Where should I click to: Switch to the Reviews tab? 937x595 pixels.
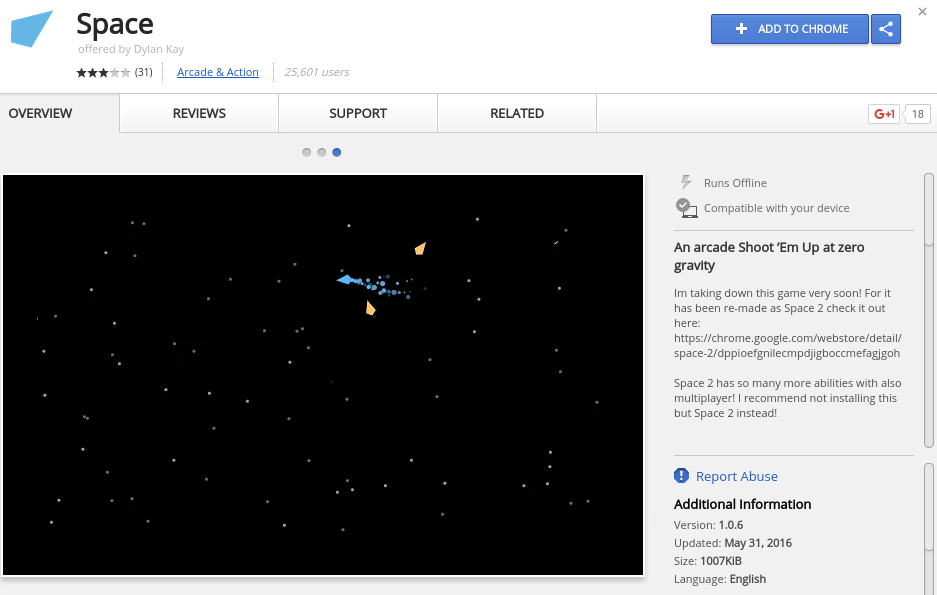pyautogui.click(x=199, y=114)
